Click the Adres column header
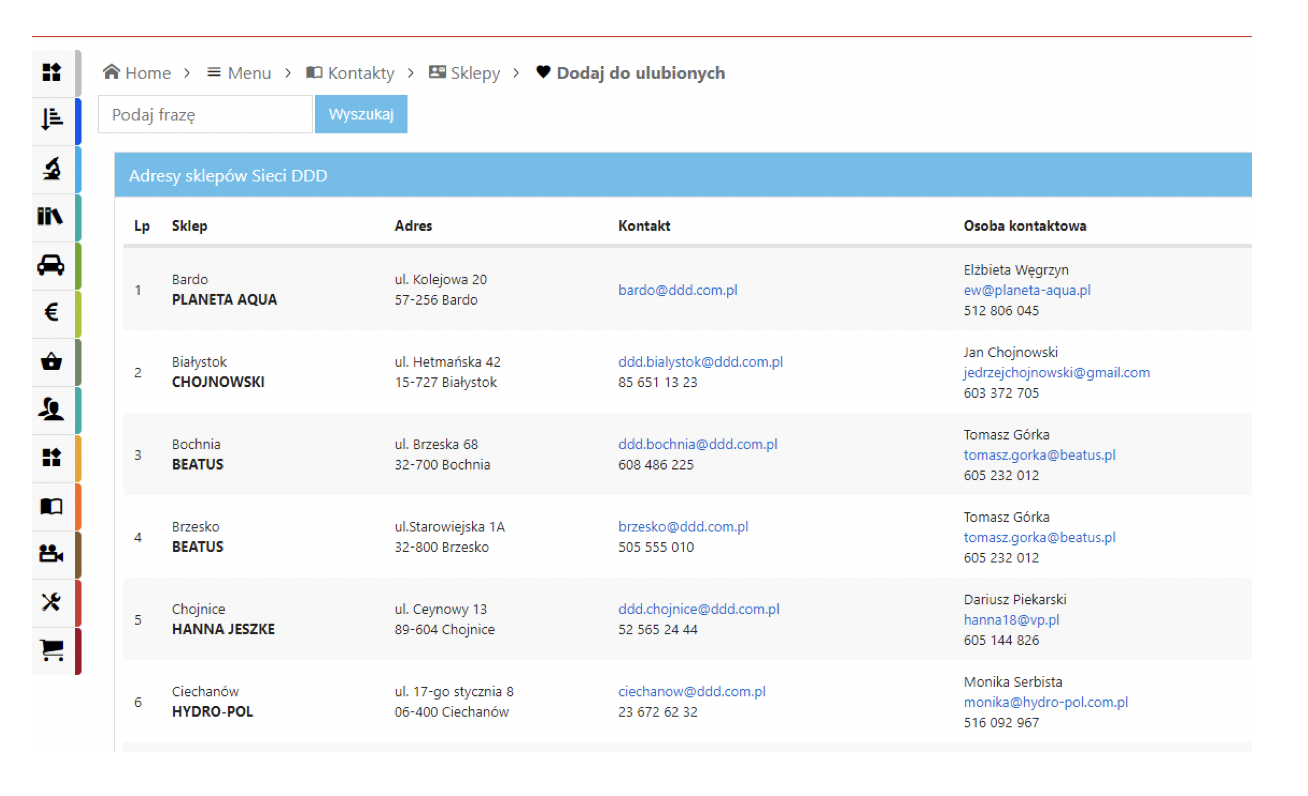Screen dimensions: 1308x796 point(414,226)
